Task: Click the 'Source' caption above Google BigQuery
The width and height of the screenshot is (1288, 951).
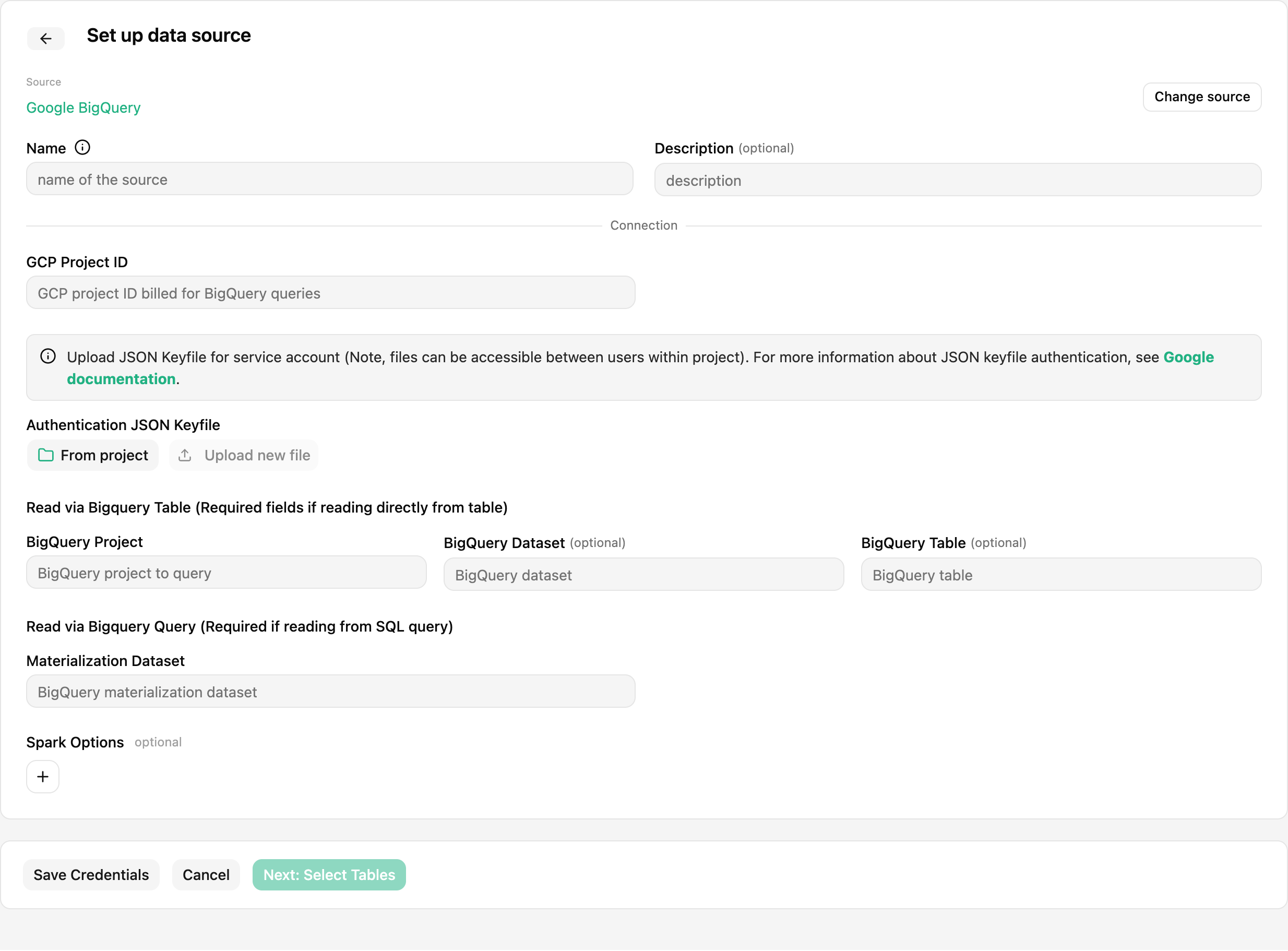Action: [44, 82]
